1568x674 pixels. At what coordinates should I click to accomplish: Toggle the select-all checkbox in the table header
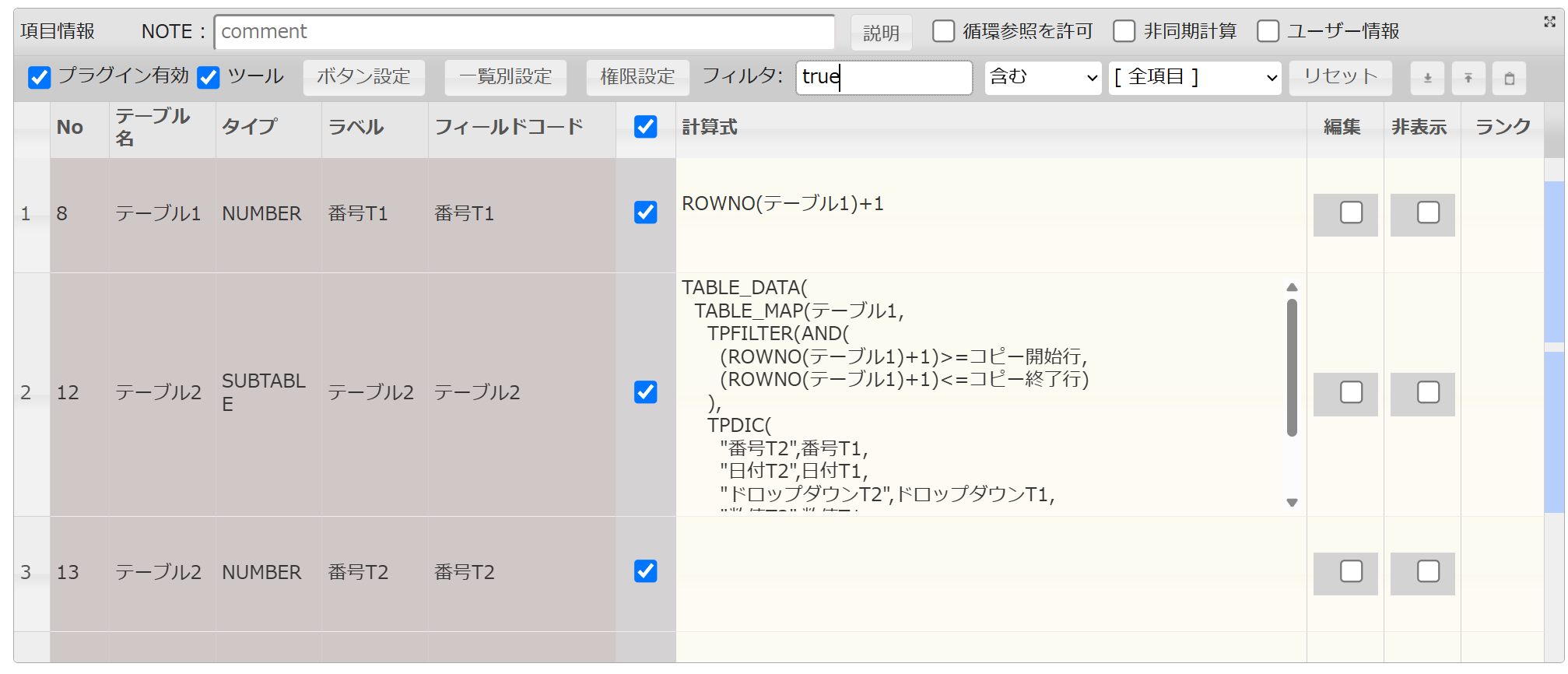point(645,127)
